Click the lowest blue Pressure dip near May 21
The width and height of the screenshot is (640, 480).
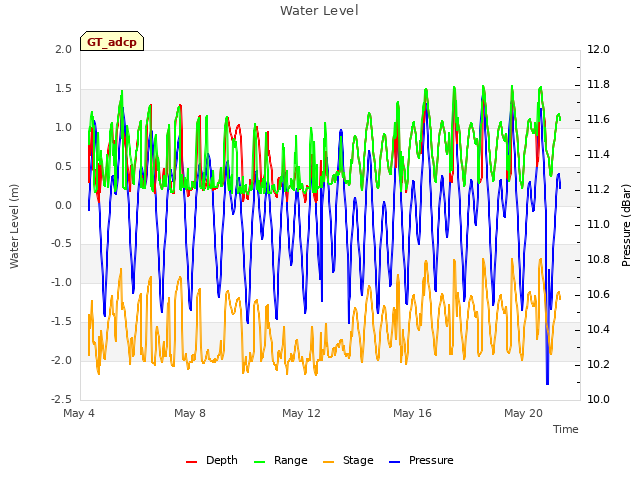(547, 382)
